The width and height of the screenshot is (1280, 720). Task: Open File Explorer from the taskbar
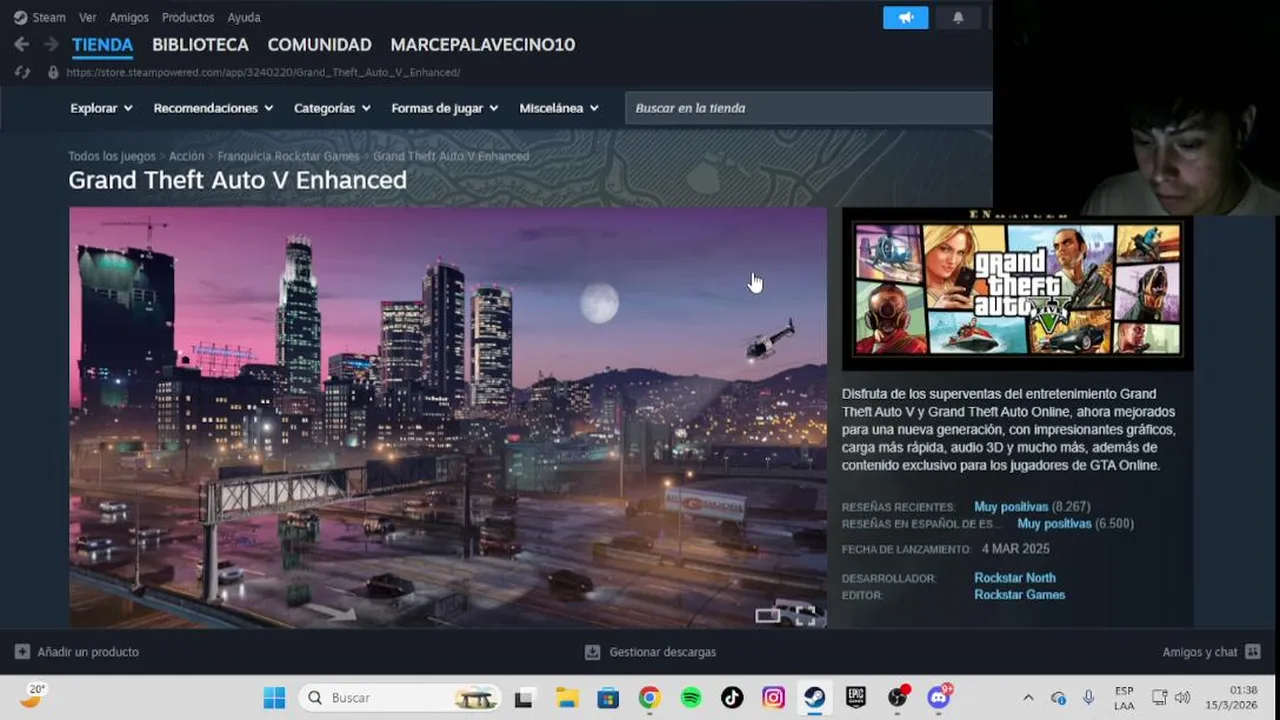point(567,698)
